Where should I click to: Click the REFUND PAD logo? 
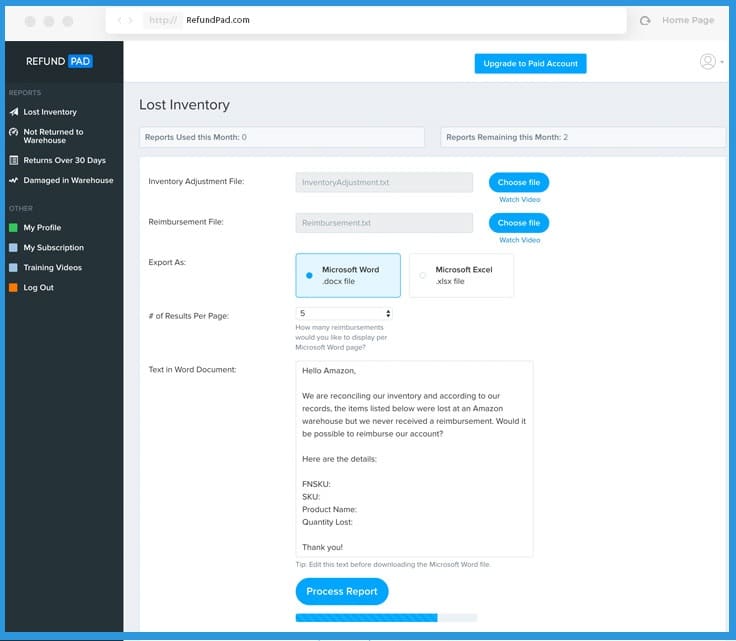tap(59, 61)
